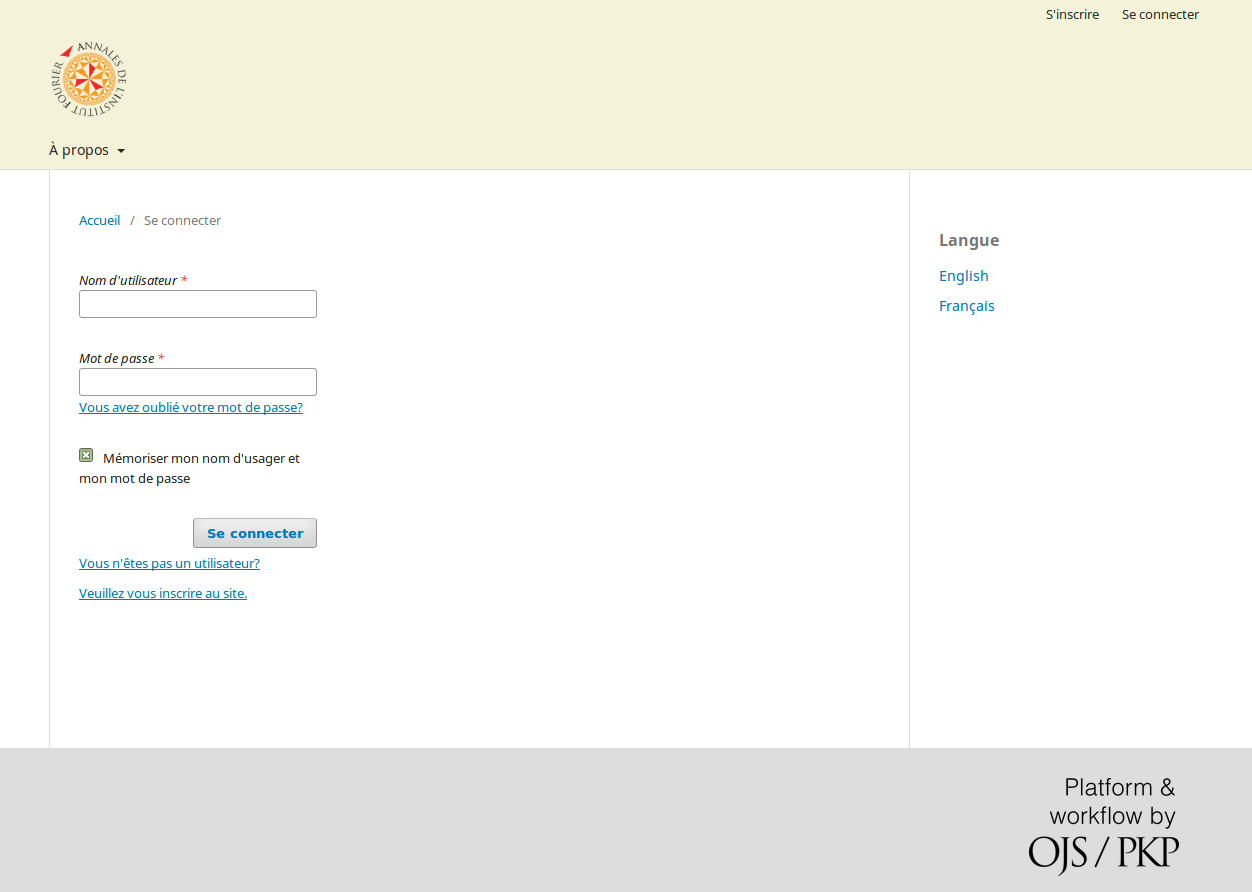1252x892 pixels.
Task: Open the forgotten password link
Action: 191,408
